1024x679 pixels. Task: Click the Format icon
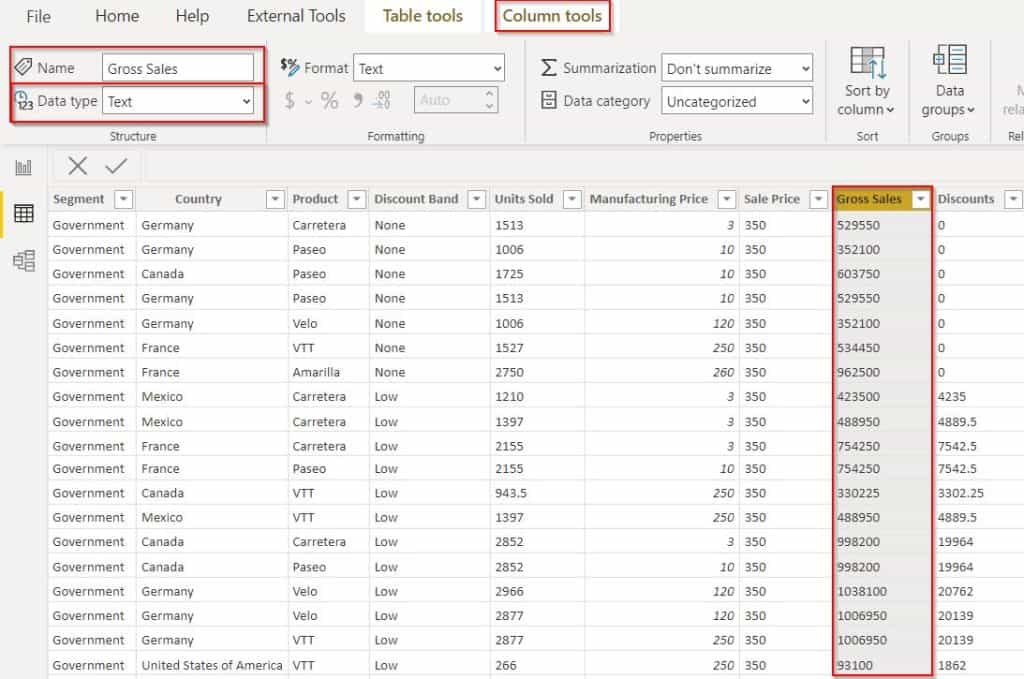tap(289, 67)
